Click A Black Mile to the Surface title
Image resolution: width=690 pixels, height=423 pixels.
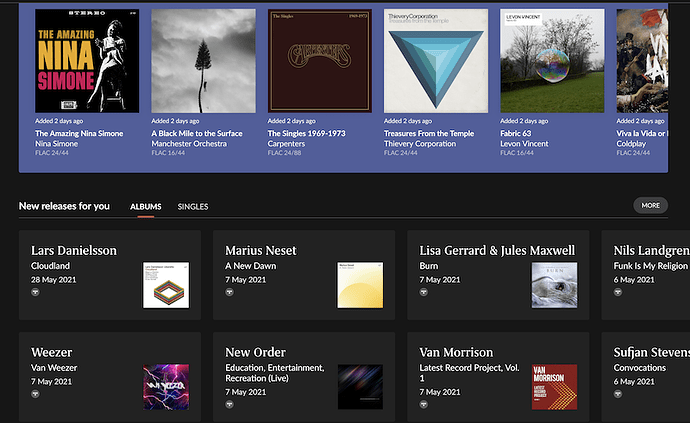click(197, 133)
